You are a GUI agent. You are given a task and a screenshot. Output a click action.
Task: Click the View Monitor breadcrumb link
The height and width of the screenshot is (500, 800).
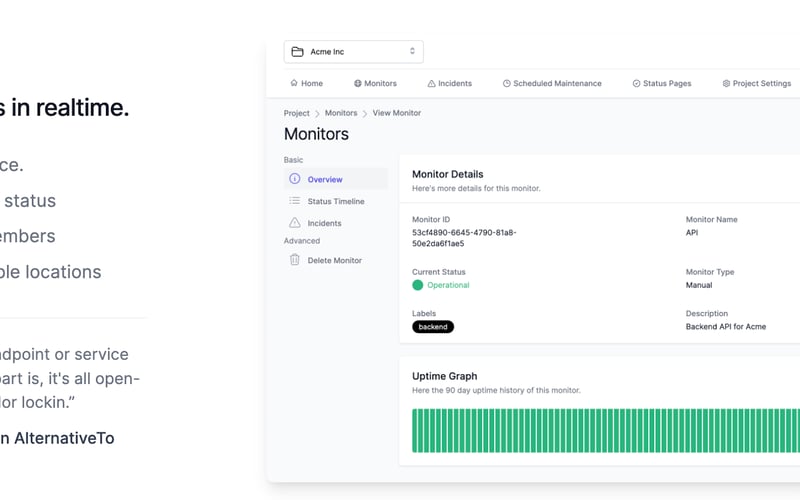point(396,113)
